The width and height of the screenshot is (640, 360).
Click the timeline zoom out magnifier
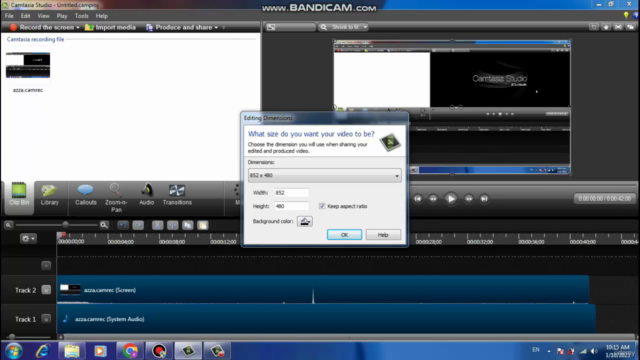(x=8, y=225)
